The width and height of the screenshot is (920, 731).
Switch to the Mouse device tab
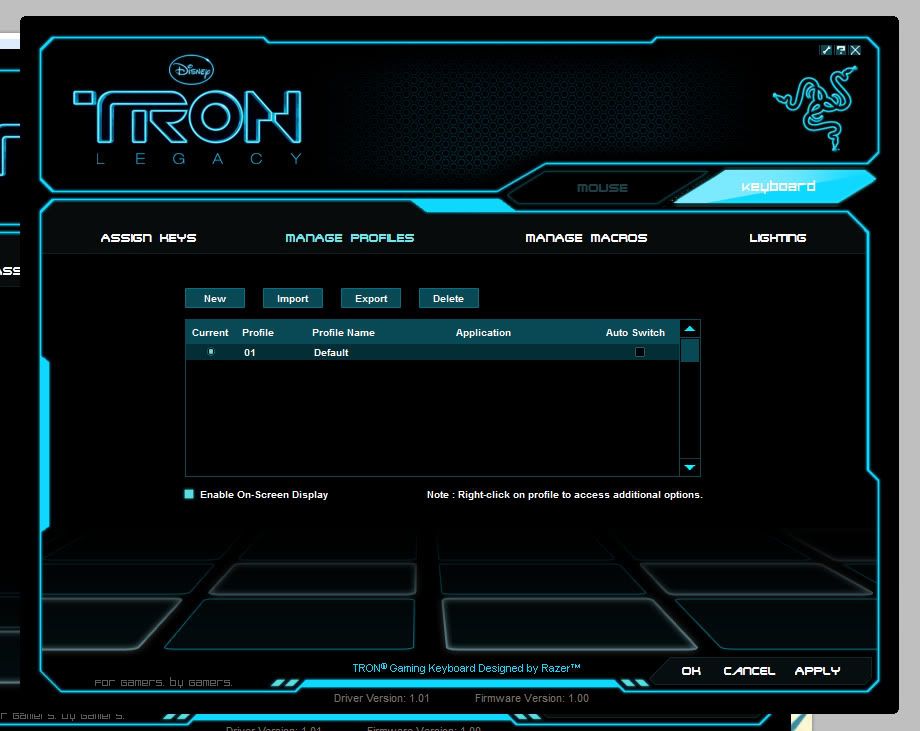point(602,188)
